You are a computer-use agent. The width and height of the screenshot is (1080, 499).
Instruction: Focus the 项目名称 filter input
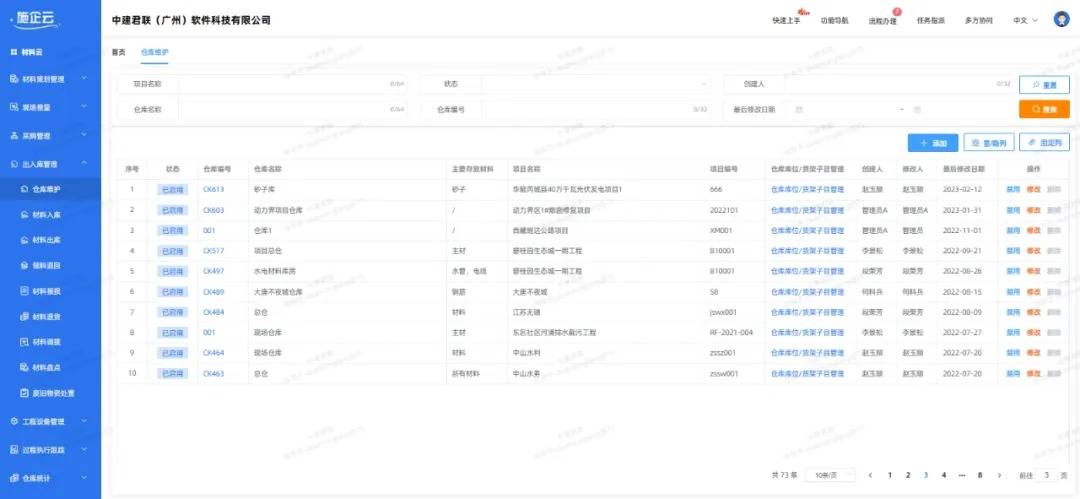(x=292, y=83)
